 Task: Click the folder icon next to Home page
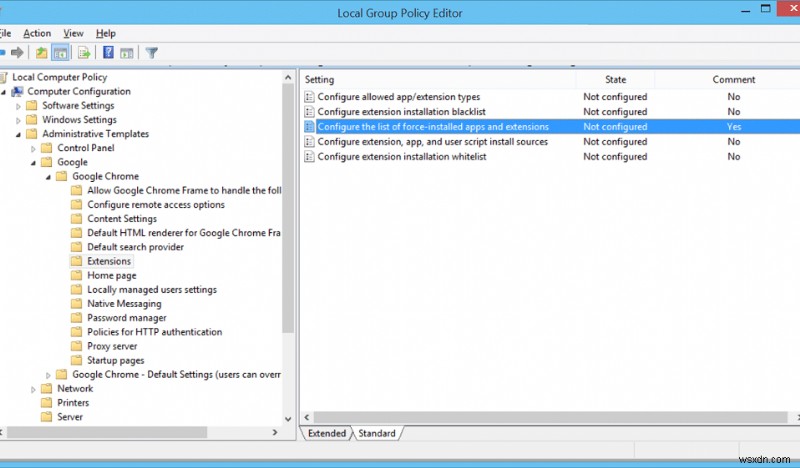[x=77, y=276]
